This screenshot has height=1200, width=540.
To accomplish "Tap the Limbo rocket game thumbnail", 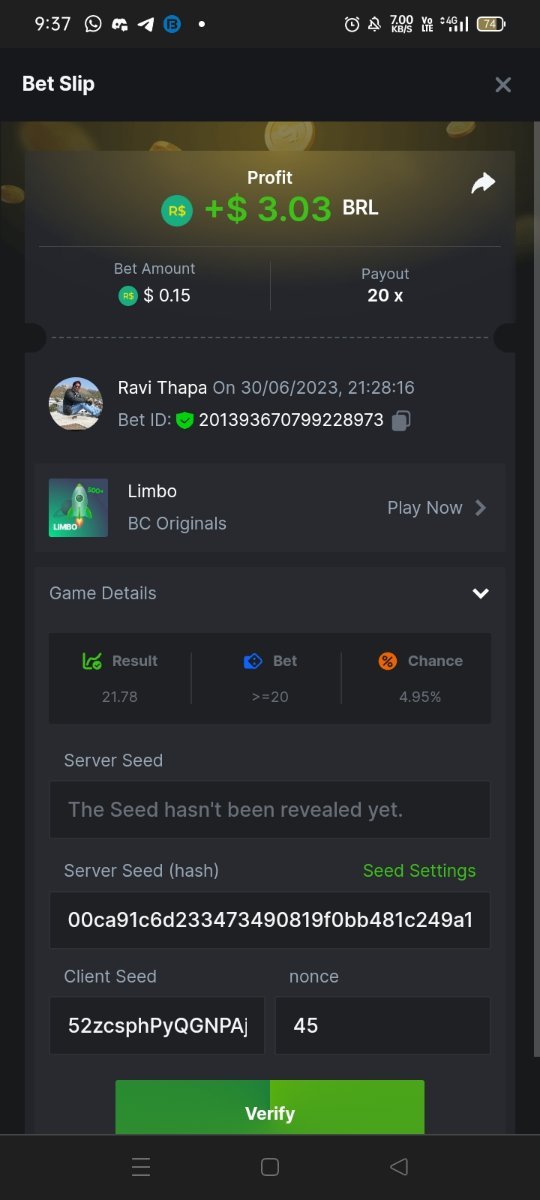I will pyautogui.click(x=78, y=508).
